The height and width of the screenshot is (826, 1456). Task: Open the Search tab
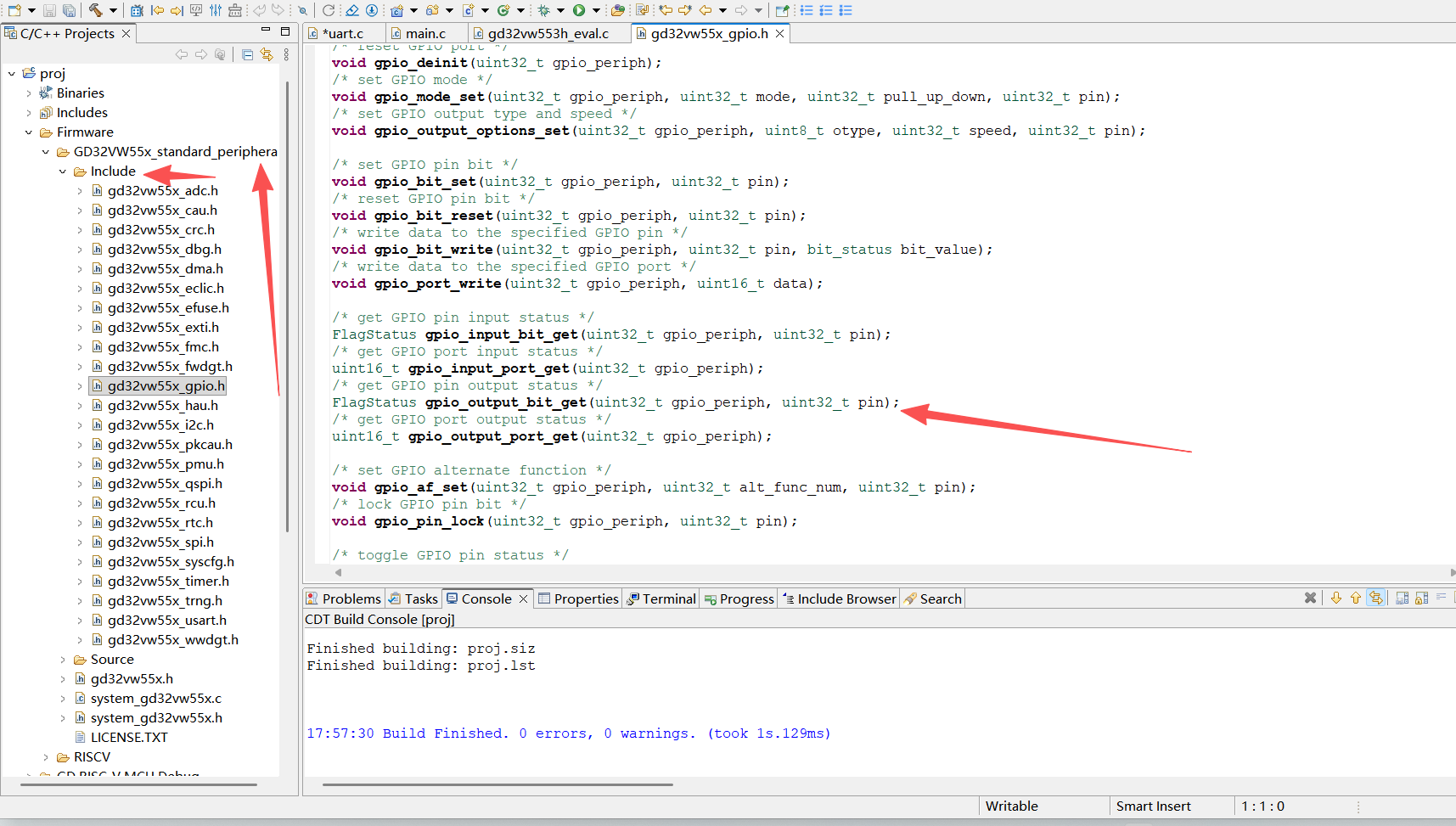point(933,598)
